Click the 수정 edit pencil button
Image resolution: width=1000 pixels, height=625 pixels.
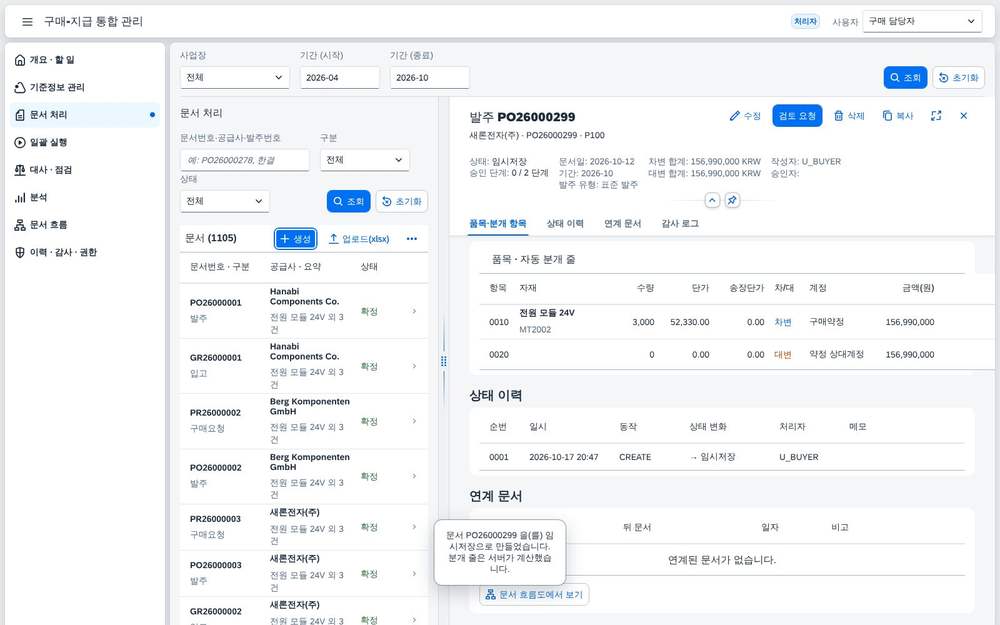pos(745,115)
